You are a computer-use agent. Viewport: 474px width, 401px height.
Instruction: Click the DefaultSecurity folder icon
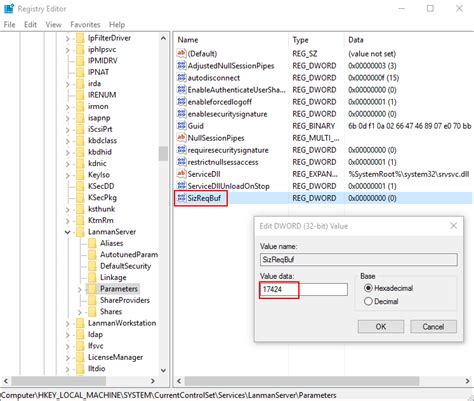[x=92, y=266]
